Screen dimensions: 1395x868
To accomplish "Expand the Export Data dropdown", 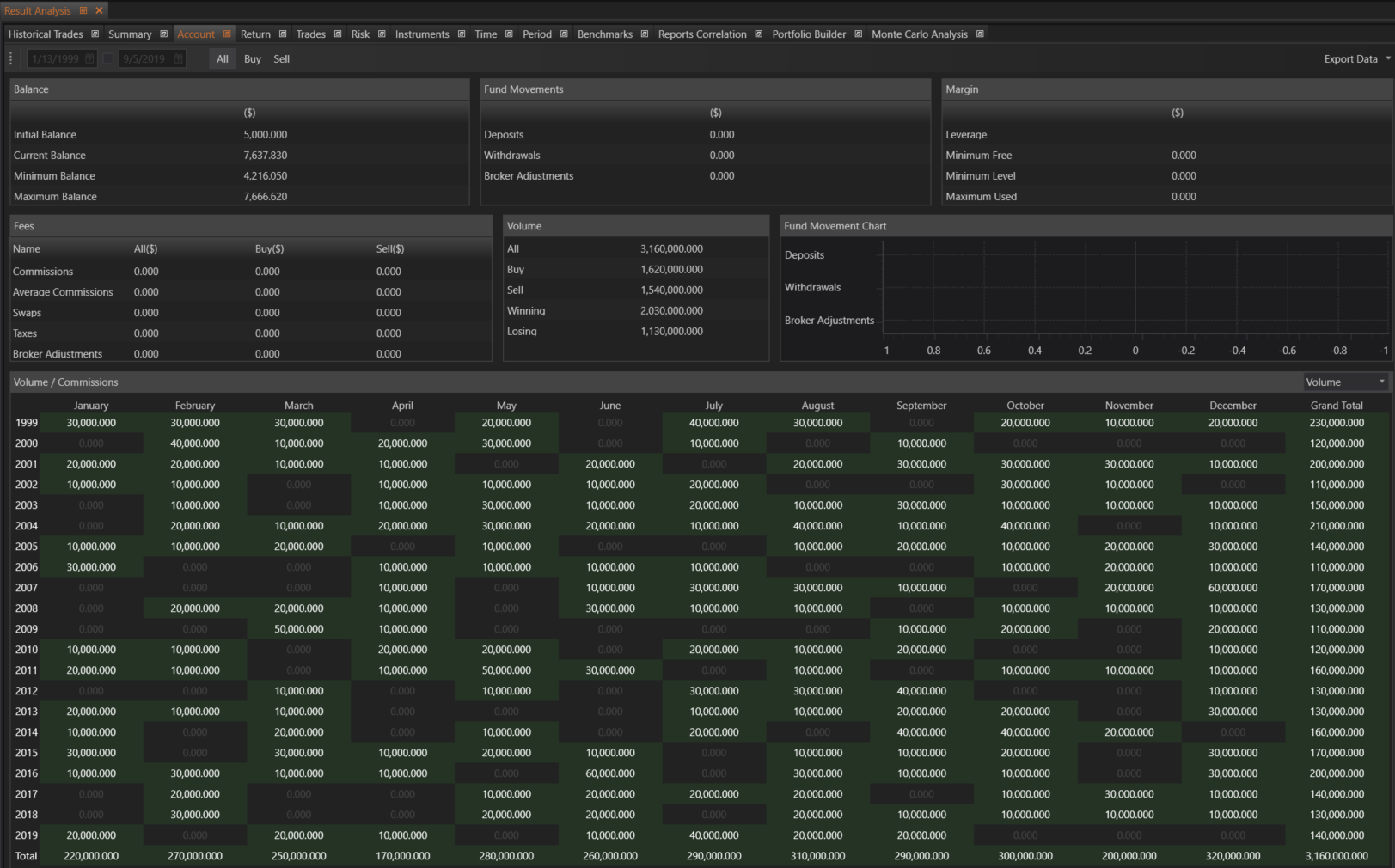I will pos(1356,59).
